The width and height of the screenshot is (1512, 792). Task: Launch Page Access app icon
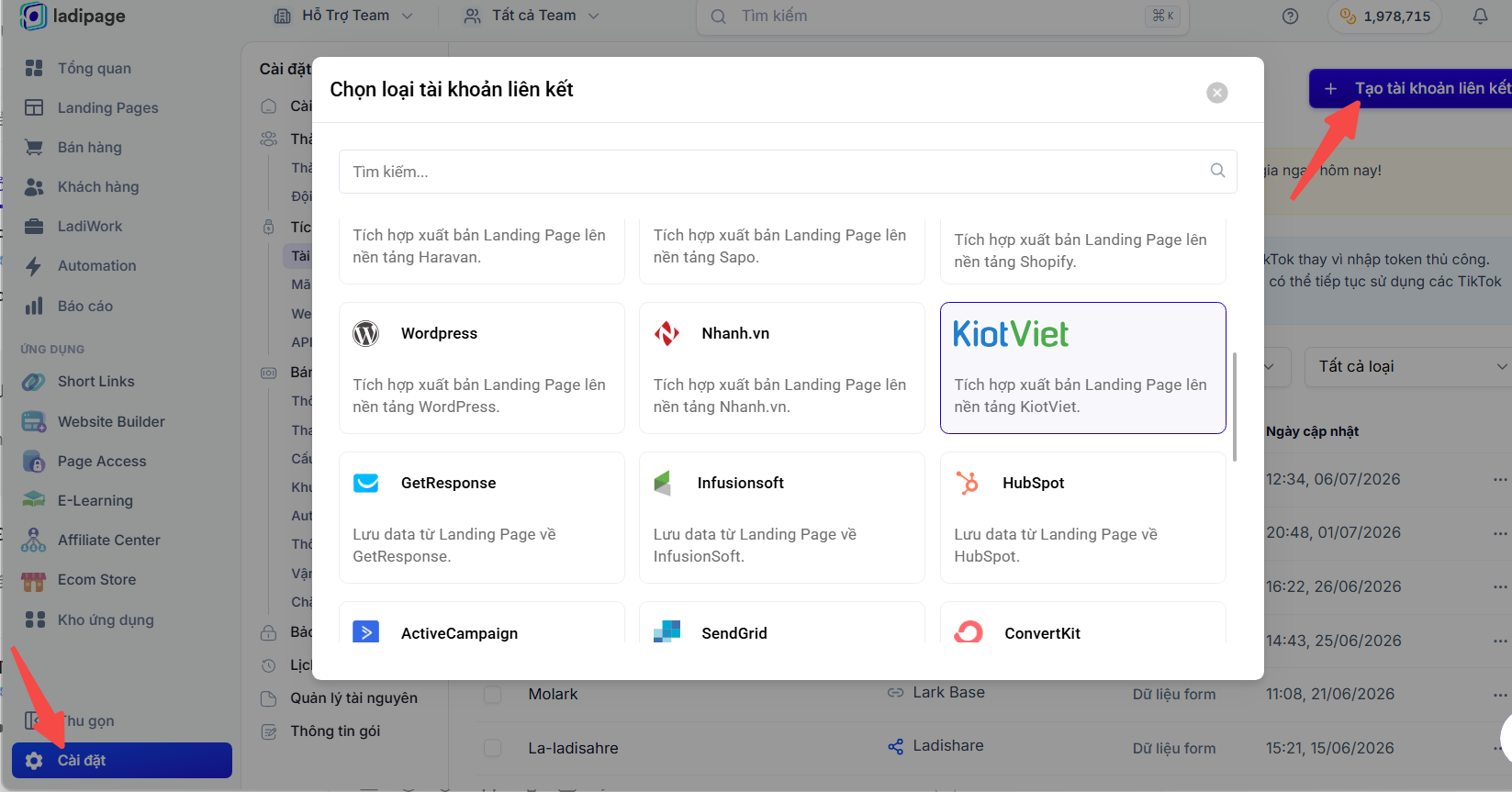coord(34,461)
